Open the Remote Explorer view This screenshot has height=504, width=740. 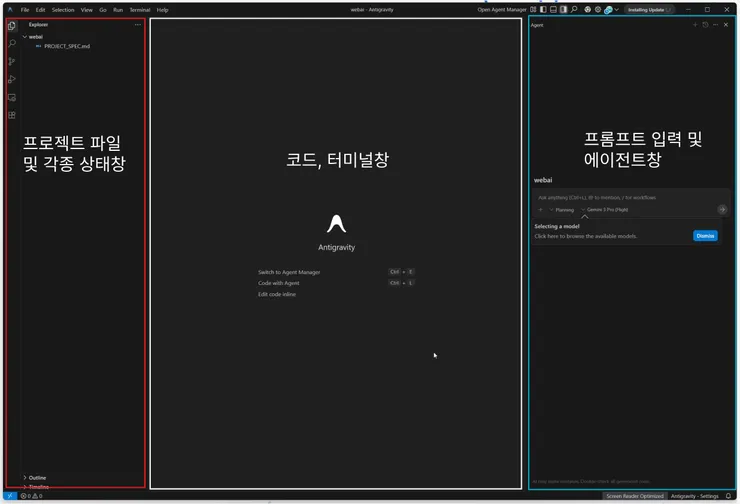pos(12,97)
